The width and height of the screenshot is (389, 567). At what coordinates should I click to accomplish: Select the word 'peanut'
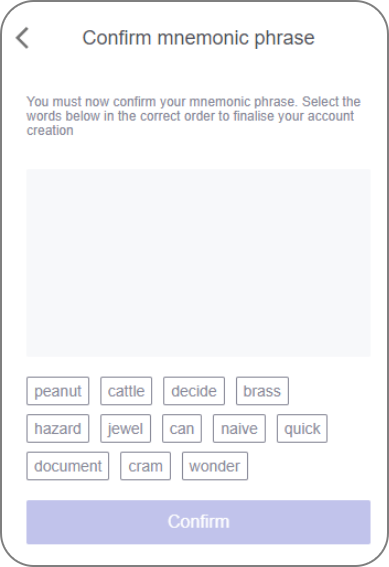(58, 391)
